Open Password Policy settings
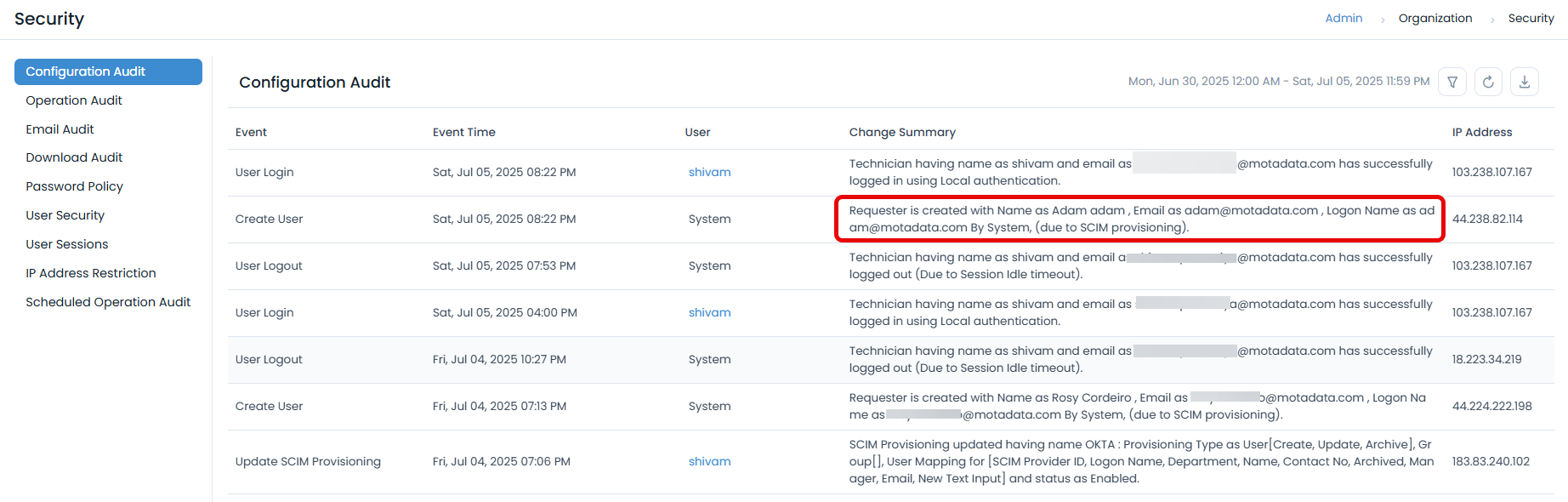 (74, 186)
